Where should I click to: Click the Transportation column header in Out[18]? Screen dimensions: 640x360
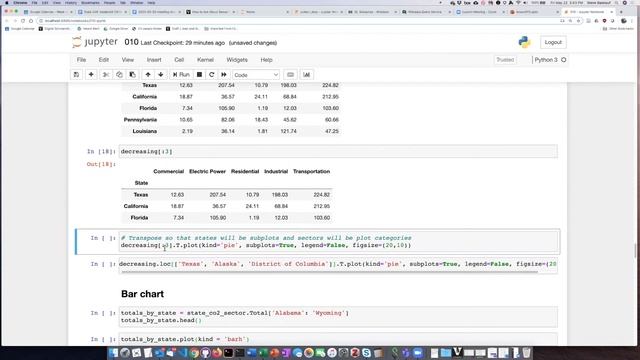(311, 171)
